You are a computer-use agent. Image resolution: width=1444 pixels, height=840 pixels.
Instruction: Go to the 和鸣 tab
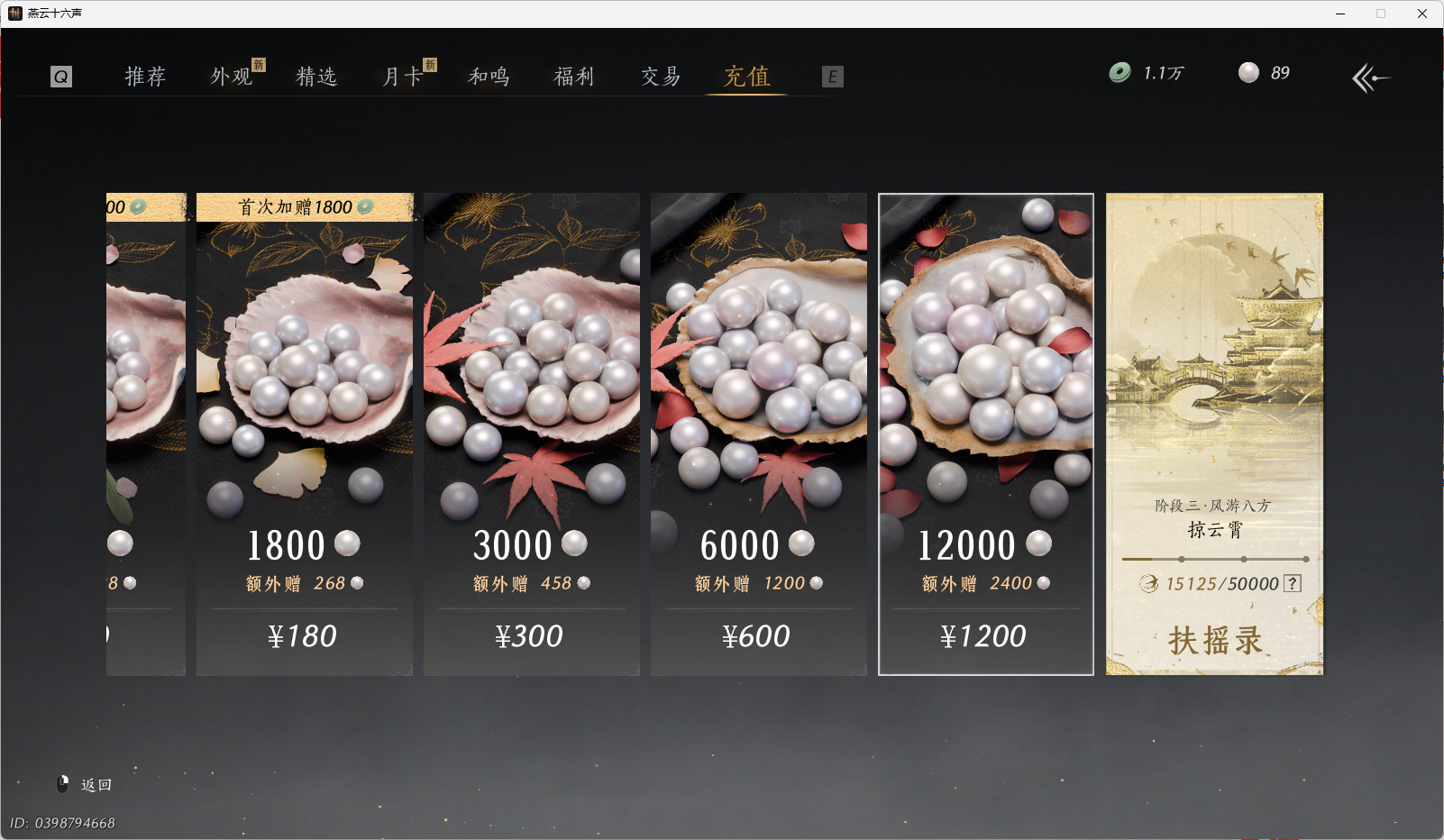pos(489,77)
